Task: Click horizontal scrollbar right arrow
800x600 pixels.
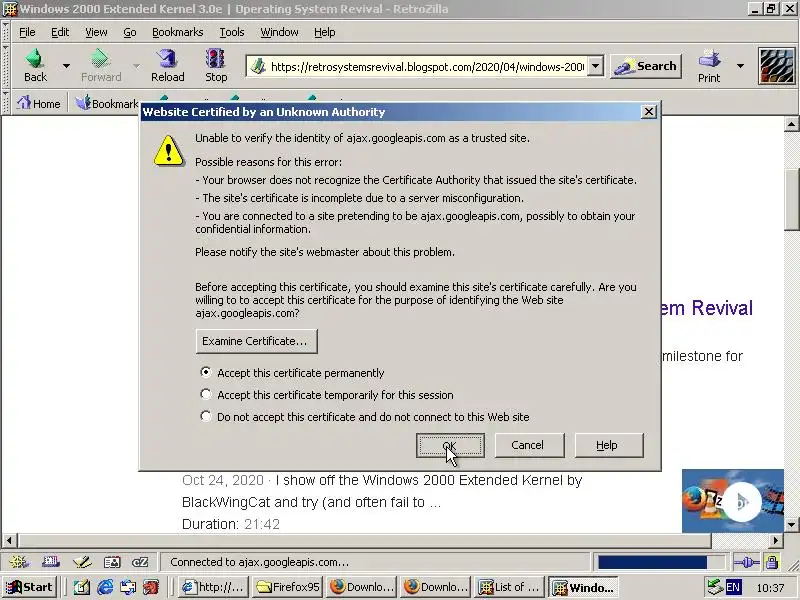Action: point(776,540)
